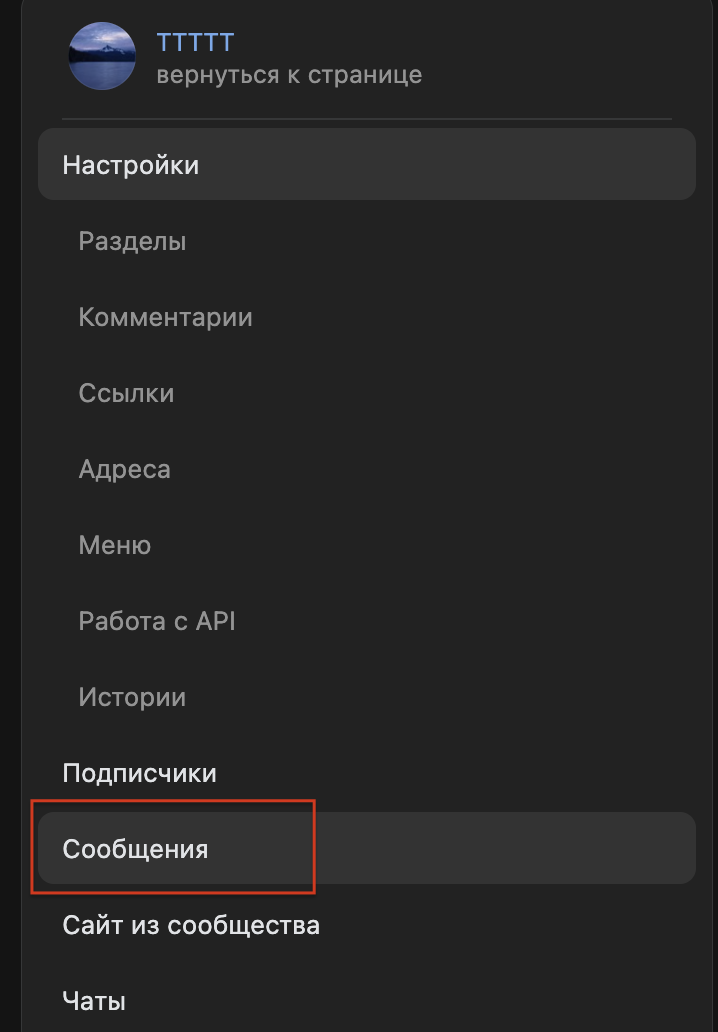Go to the Истории subsection
The width and height of the screenshot is (718, 1032).
coord(132,697)
